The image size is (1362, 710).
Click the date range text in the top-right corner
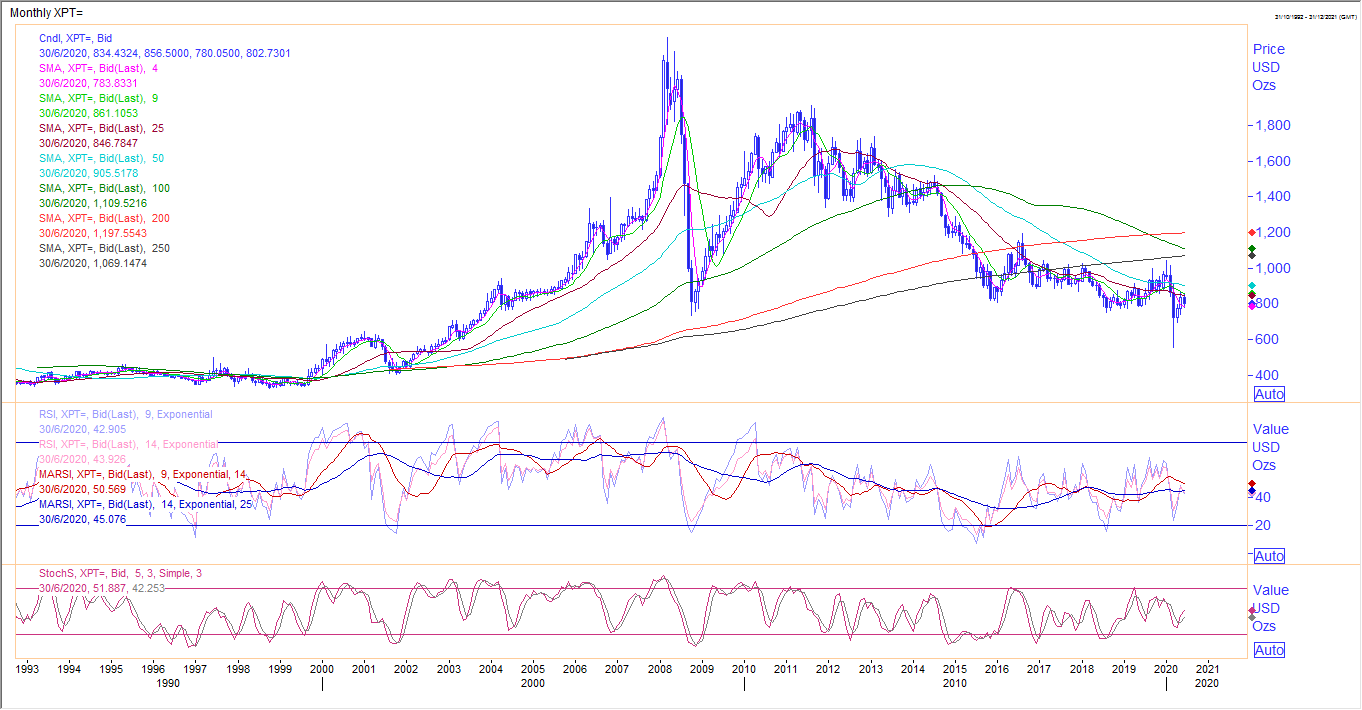(1315, 16)
